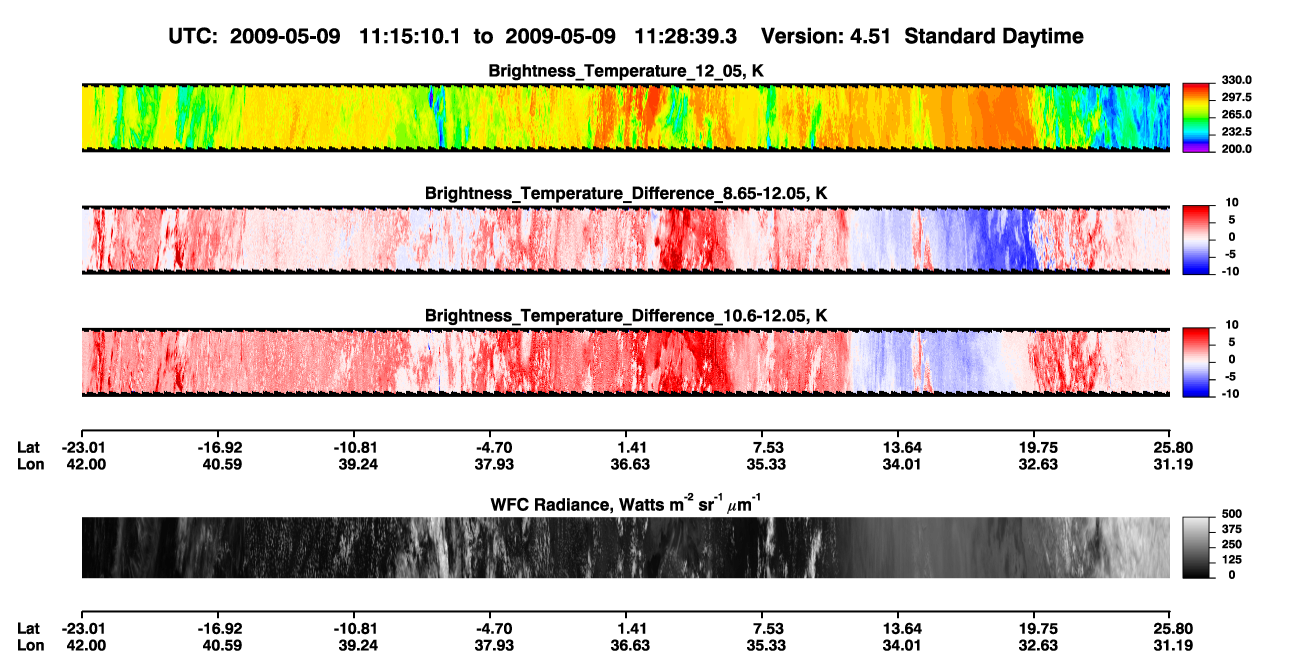Image resolution: width=1300 pixels, height=667 pixels.
Task: Click the Brightness_Temperature_Difference_10.6-12.05 panel title
Action: (x=625, y=316)
